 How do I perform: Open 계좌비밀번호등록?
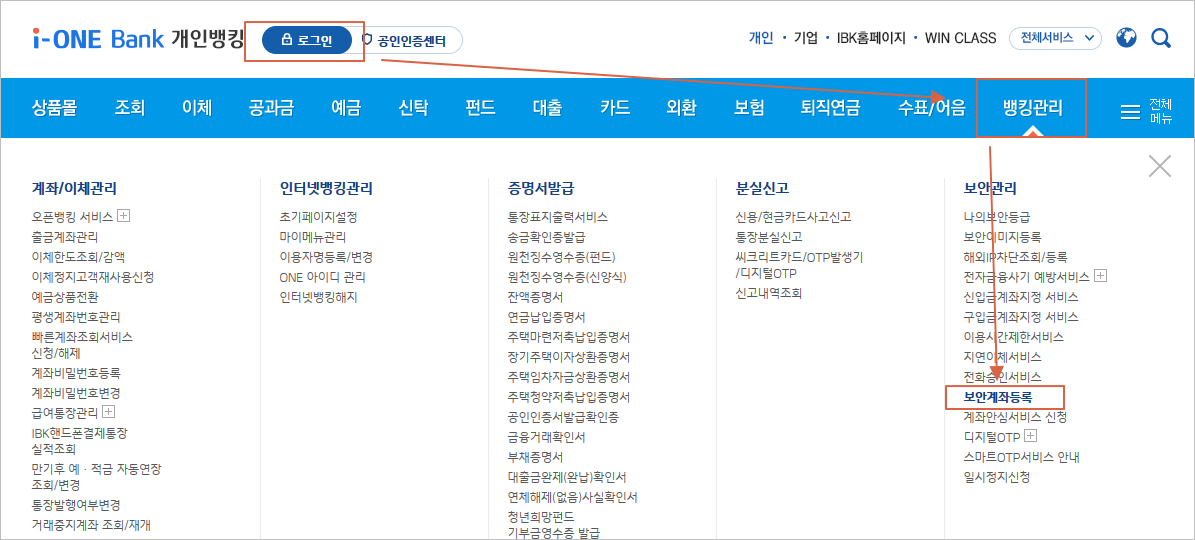76,373
